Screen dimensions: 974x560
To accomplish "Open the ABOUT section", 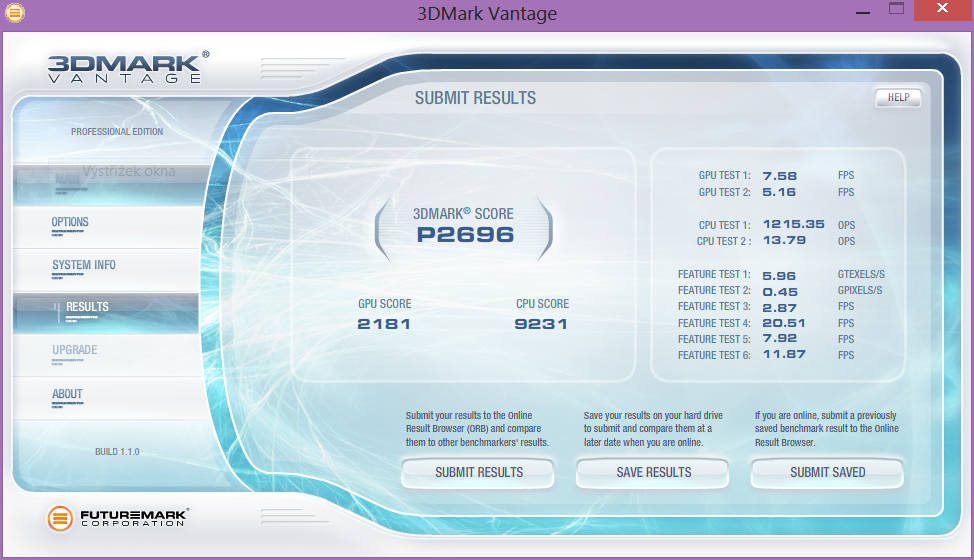I will pos(67,394).
